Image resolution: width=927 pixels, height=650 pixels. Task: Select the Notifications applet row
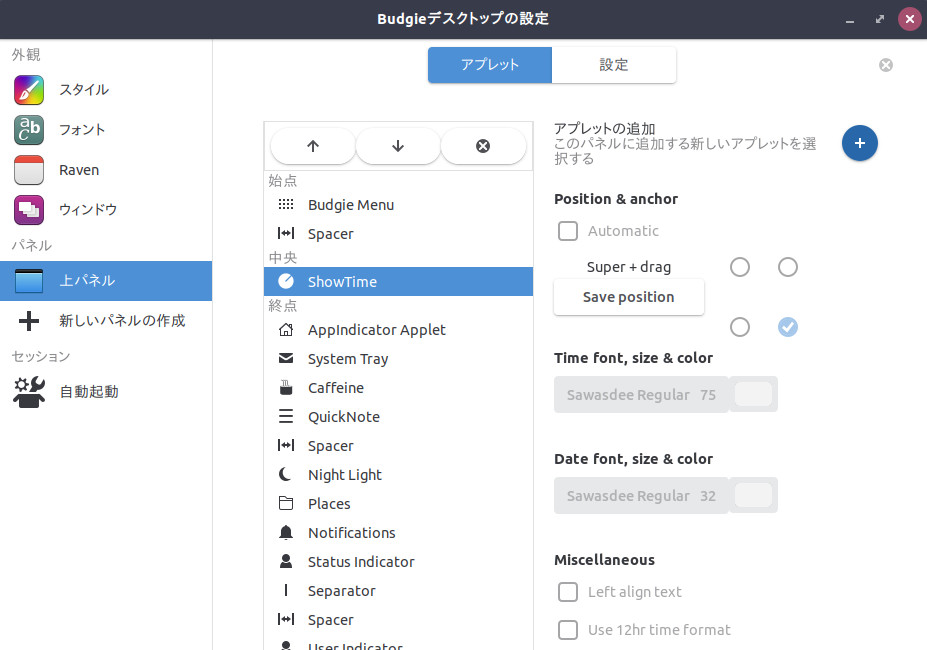click(398, 532)
